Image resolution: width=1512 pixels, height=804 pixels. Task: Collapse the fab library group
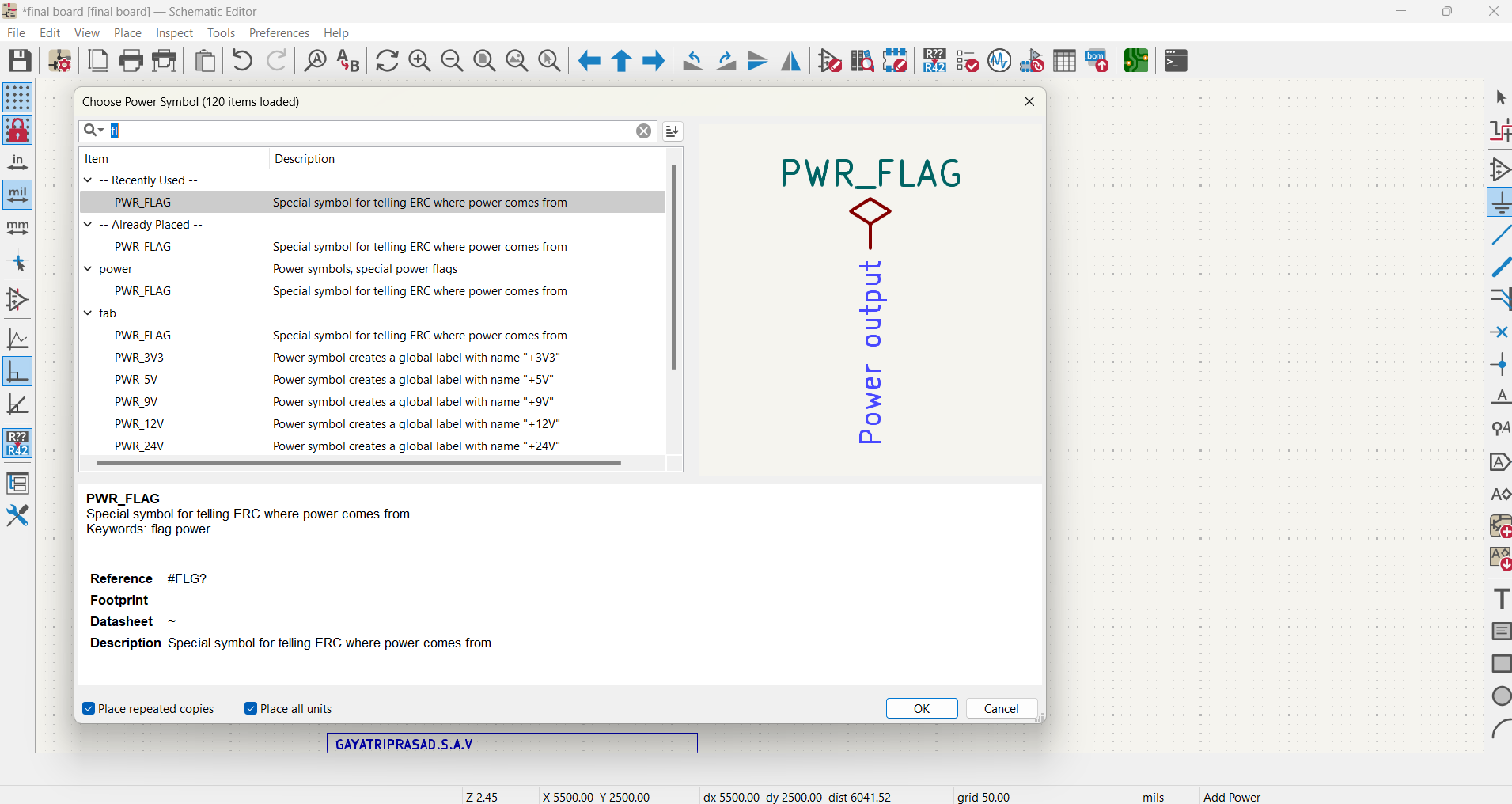[88, 313]
